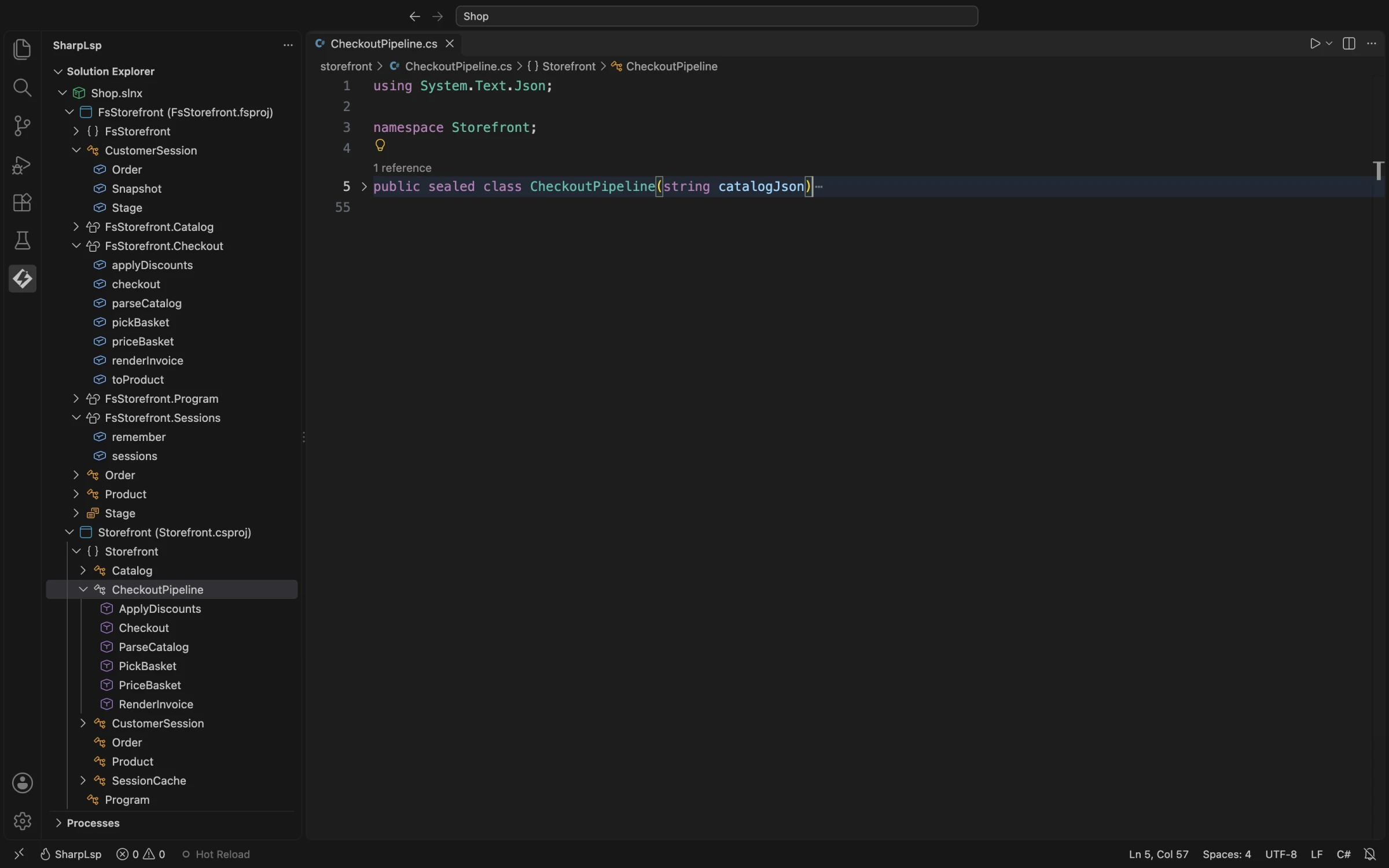Open the Manage settings gear

pos(22,821)
